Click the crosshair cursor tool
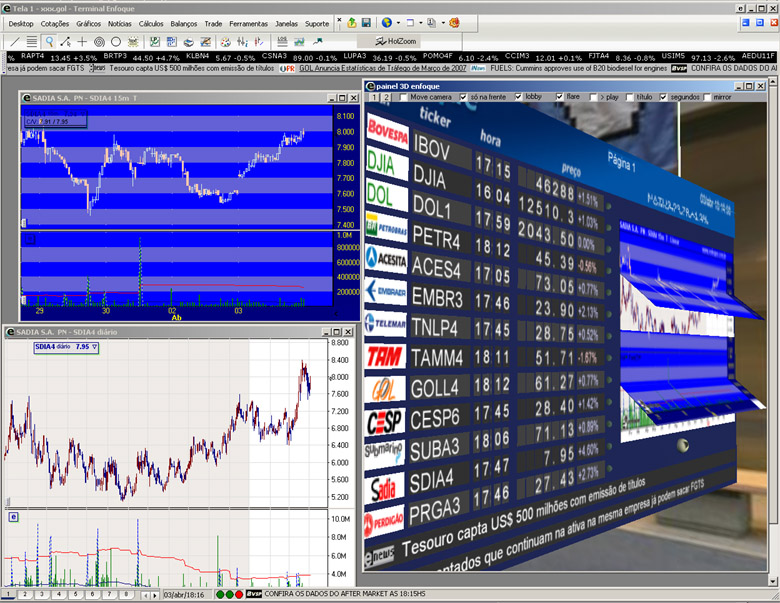Viewport: 780px width, 603px height. [82, 42]
